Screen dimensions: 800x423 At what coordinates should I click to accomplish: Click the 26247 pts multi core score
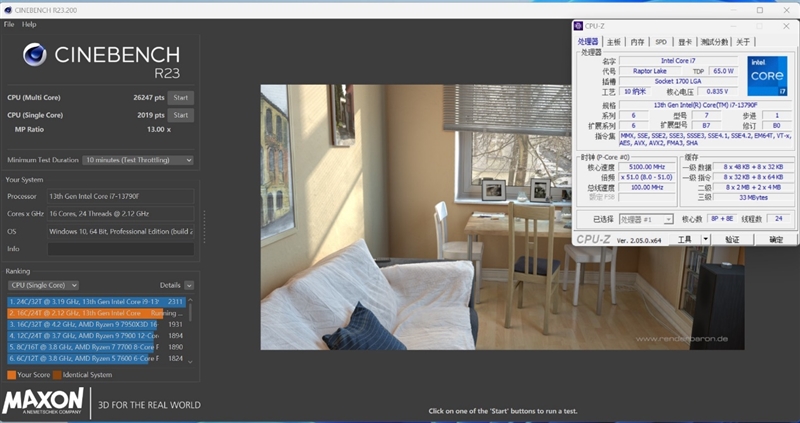(x=149, y=97)
